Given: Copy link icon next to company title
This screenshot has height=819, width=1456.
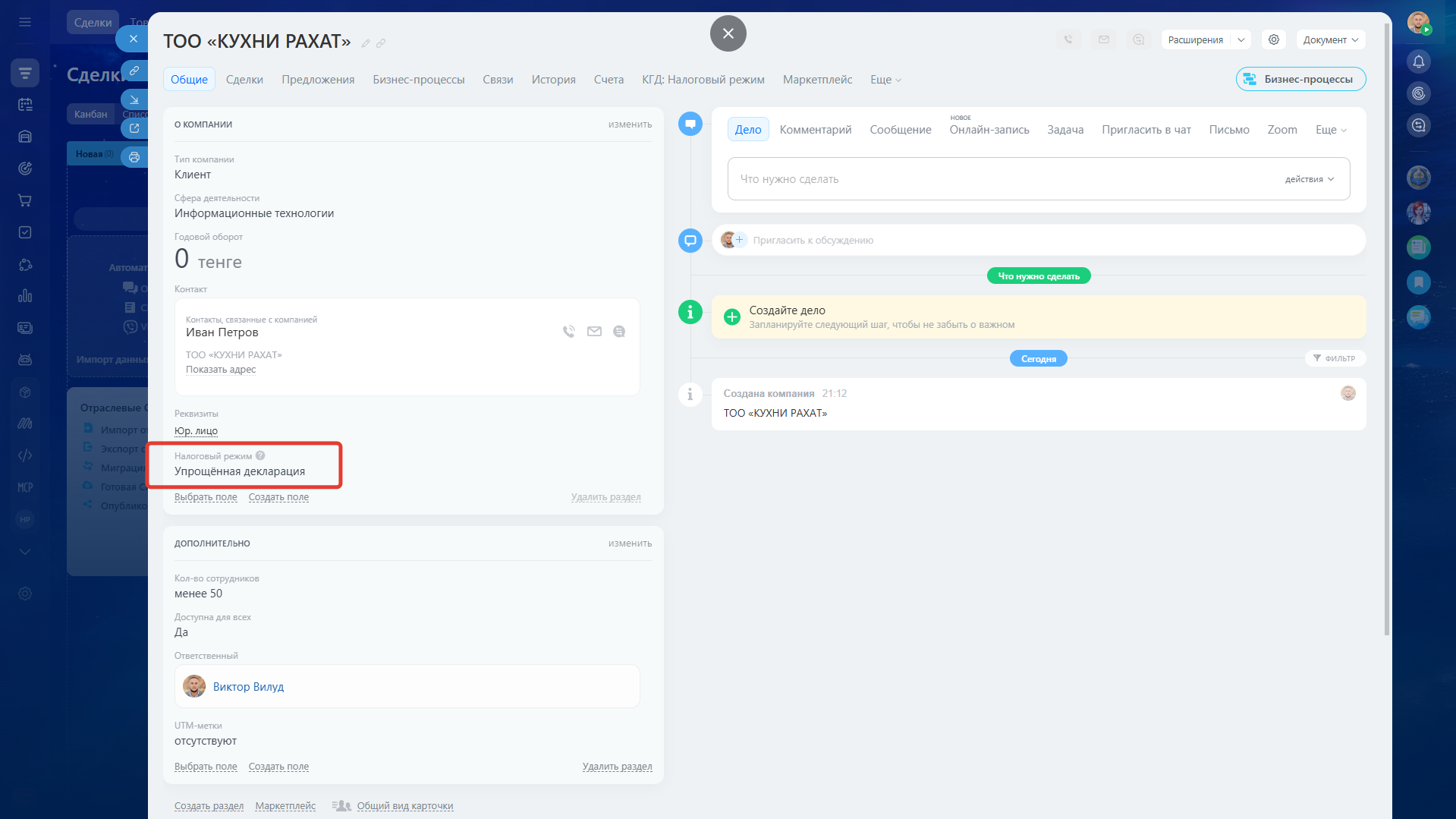Looking at the screenshot, I should 381,43.
